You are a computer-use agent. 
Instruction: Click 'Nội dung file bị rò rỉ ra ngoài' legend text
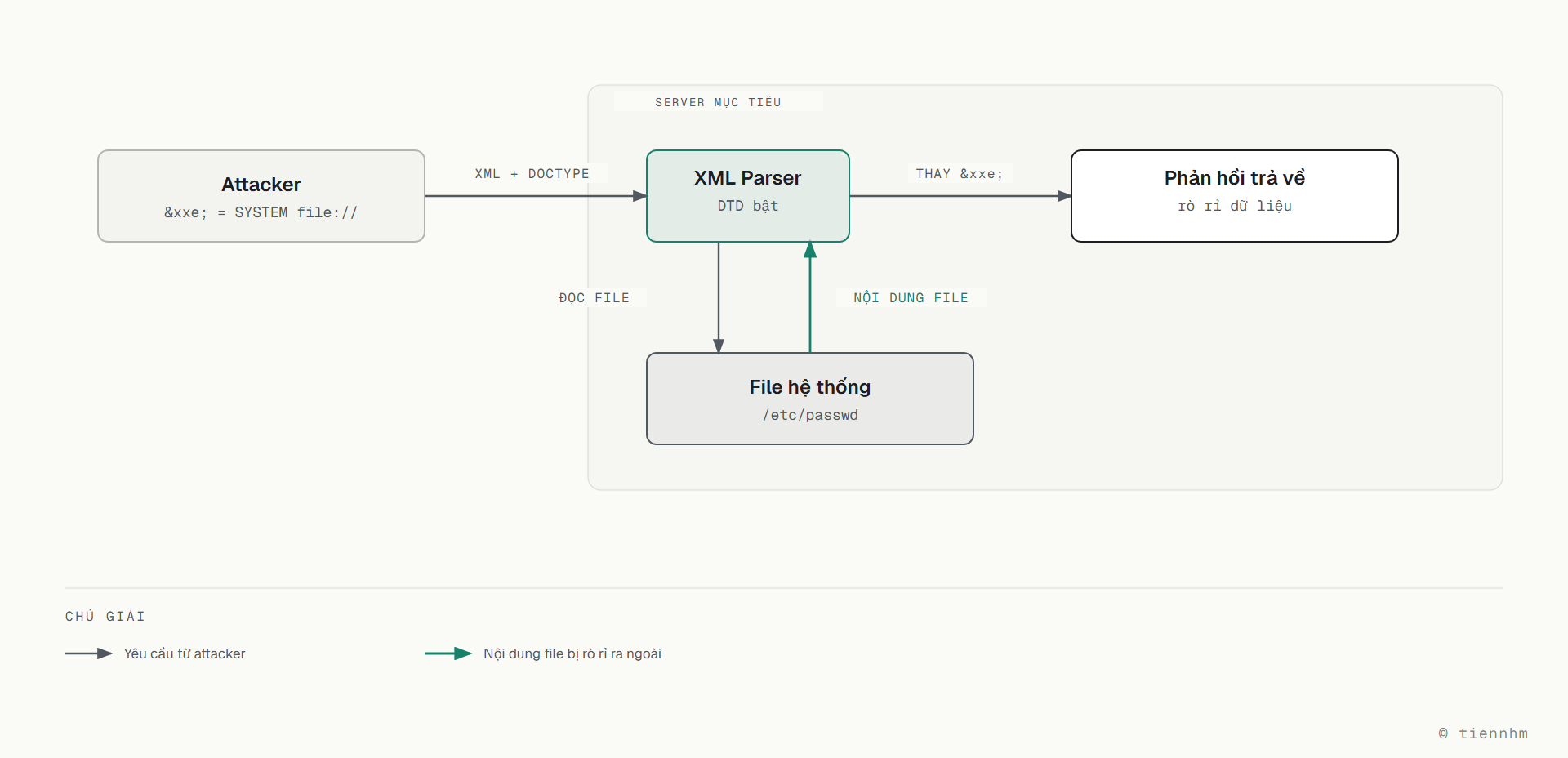tap(572, 653)
